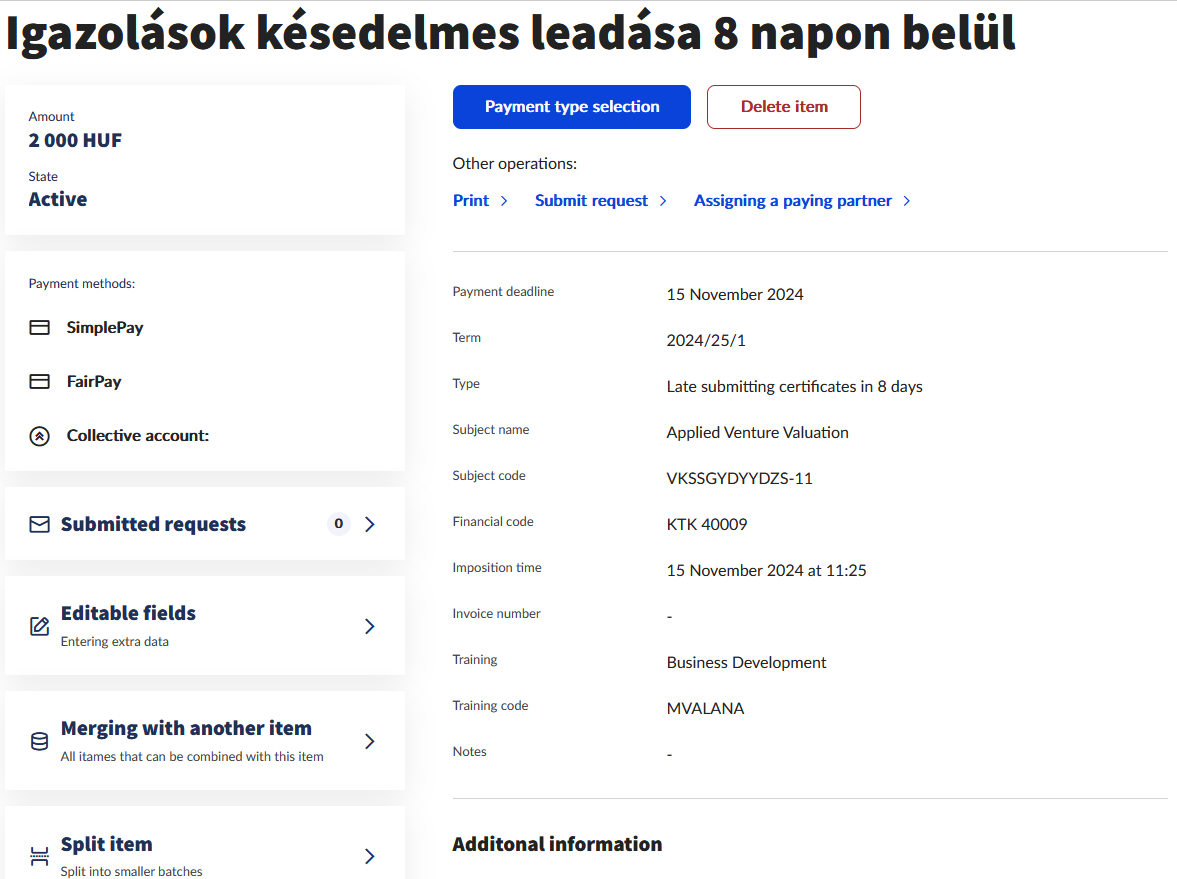Expand Submitted requests with its chevron
The height and width of the screenshot is (879, 1177).
tap(370, 524)
